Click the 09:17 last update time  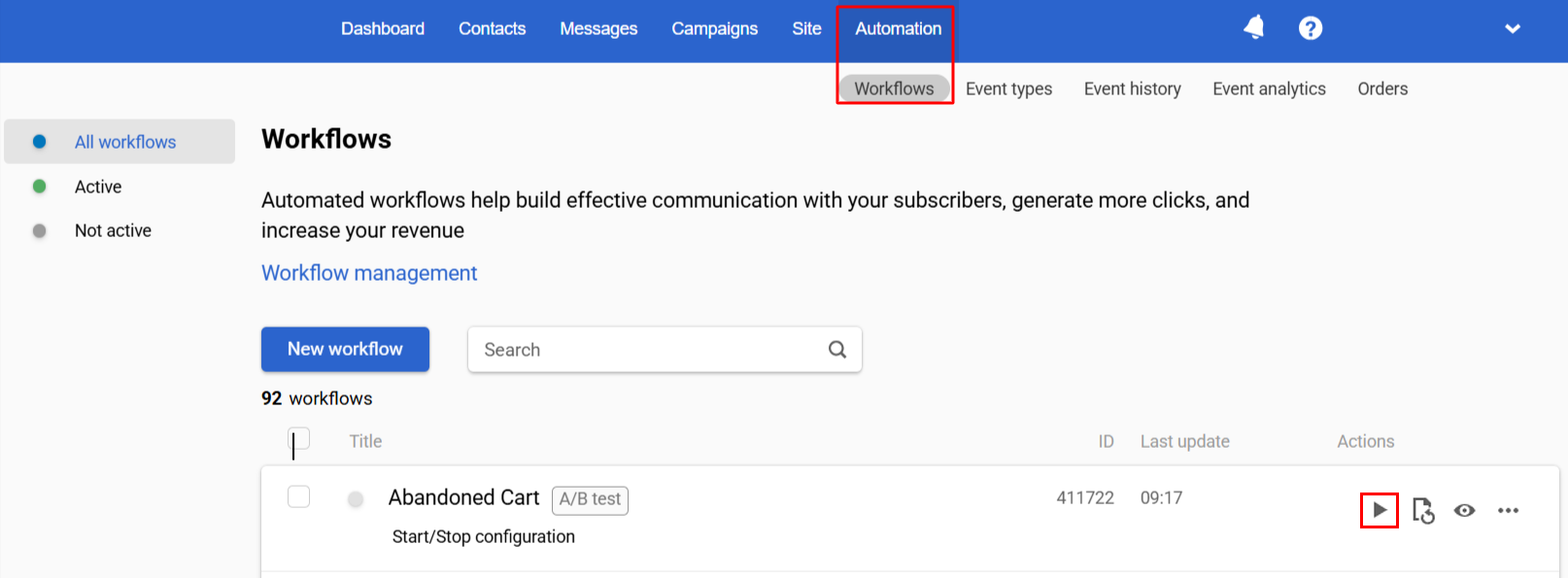(1162, 497)
